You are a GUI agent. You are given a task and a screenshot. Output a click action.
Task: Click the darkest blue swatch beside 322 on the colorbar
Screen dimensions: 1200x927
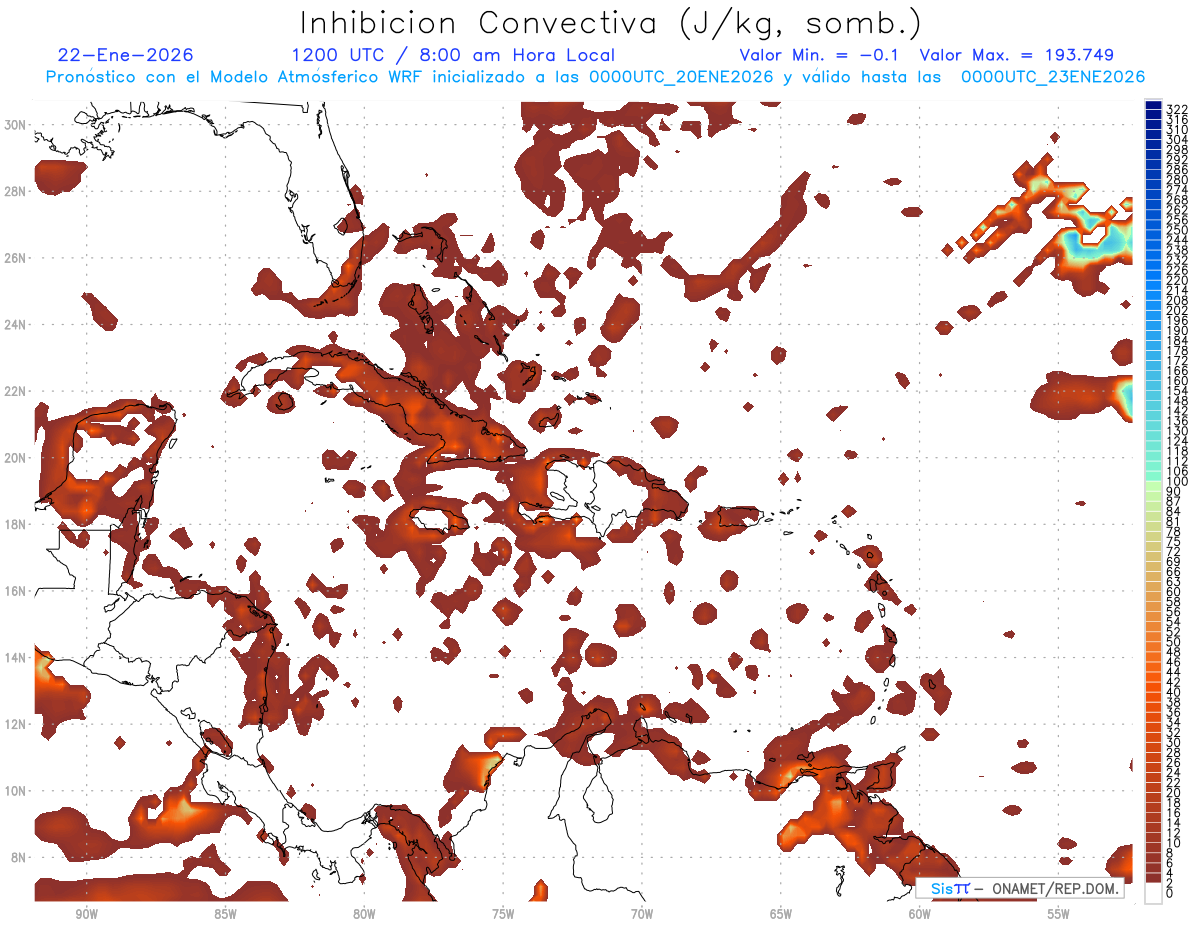click(1153, 106)
